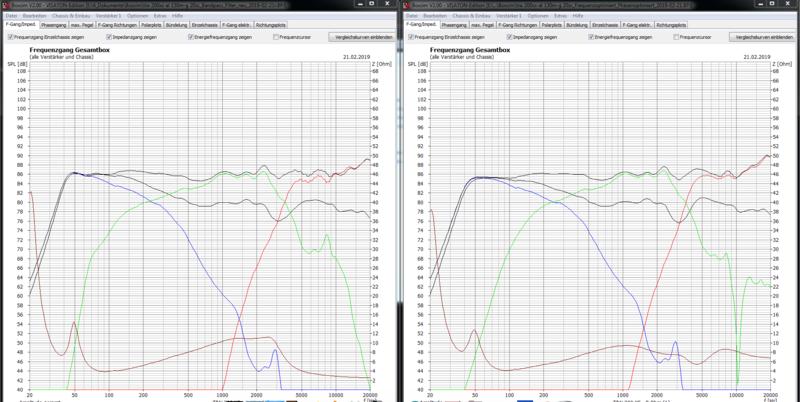The width and height of the screenshot is (800, 402).
Task: Open the 'Optionen' menu in the right window
Action: click(539, 15)
